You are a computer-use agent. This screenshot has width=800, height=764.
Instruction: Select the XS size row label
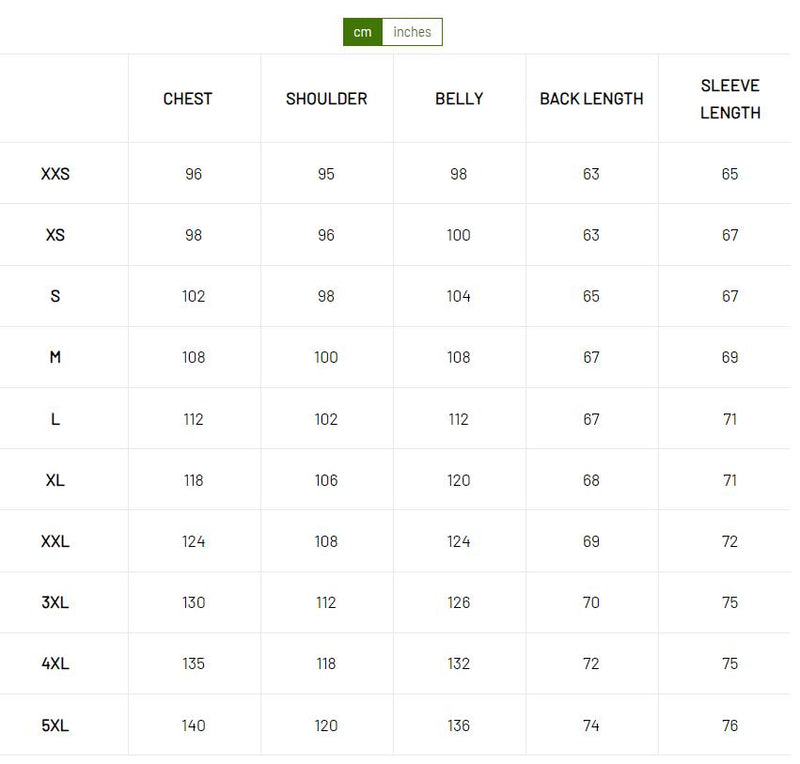click(x=55, y=235)
